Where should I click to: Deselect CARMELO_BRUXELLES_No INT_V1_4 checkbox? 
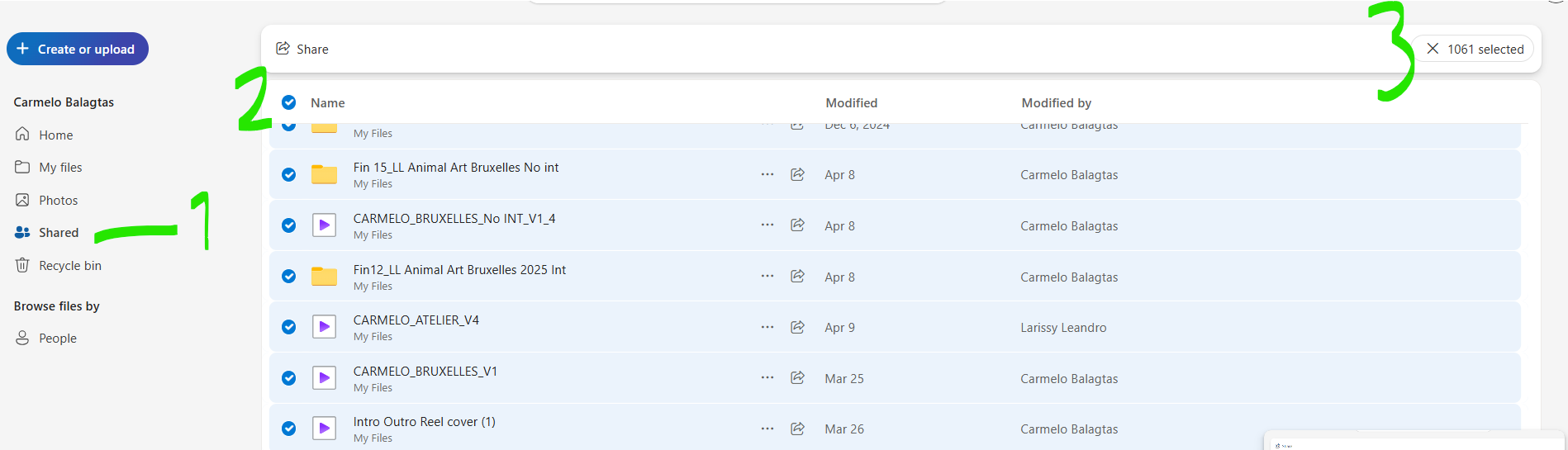[x=288, y=225]
